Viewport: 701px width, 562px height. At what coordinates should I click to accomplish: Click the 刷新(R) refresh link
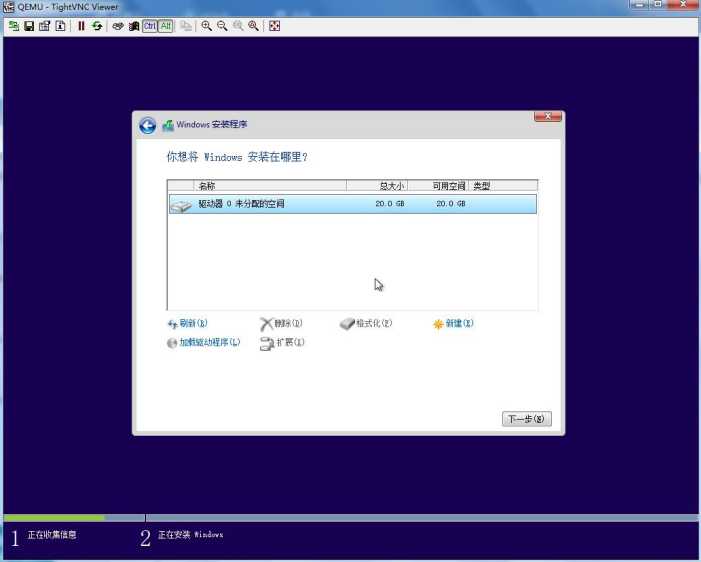pos(188,323)
